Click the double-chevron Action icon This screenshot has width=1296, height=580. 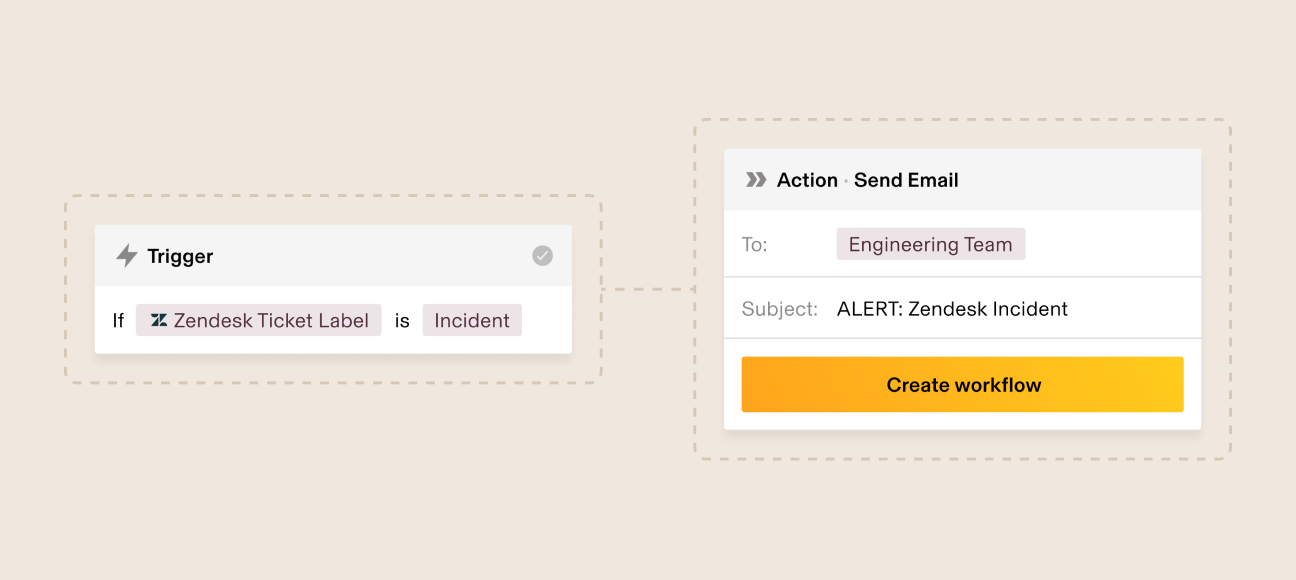tap(756, 180)
